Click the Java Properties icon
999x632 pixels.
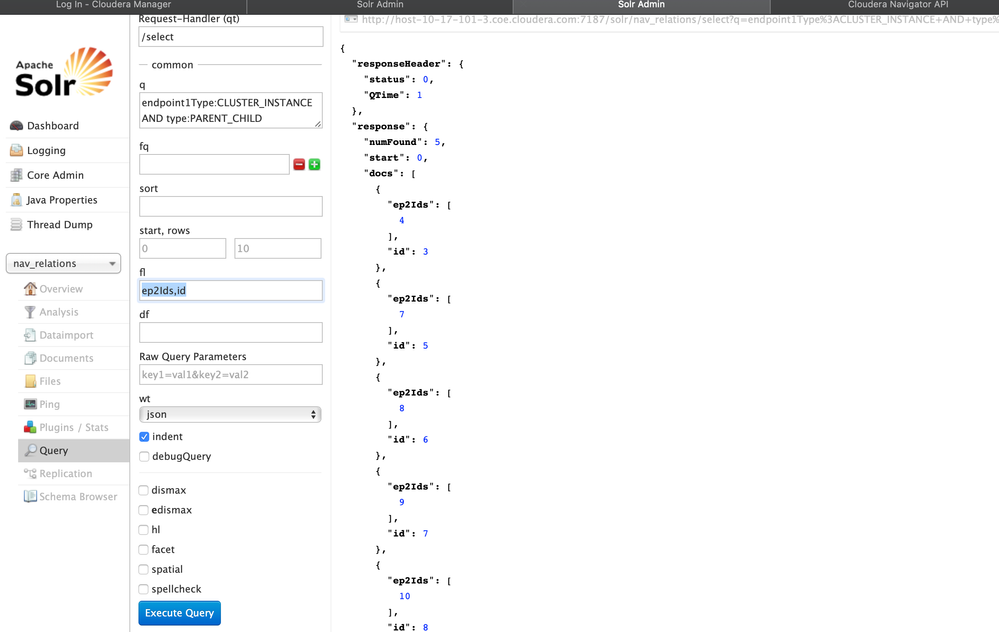tap(17, 200)
